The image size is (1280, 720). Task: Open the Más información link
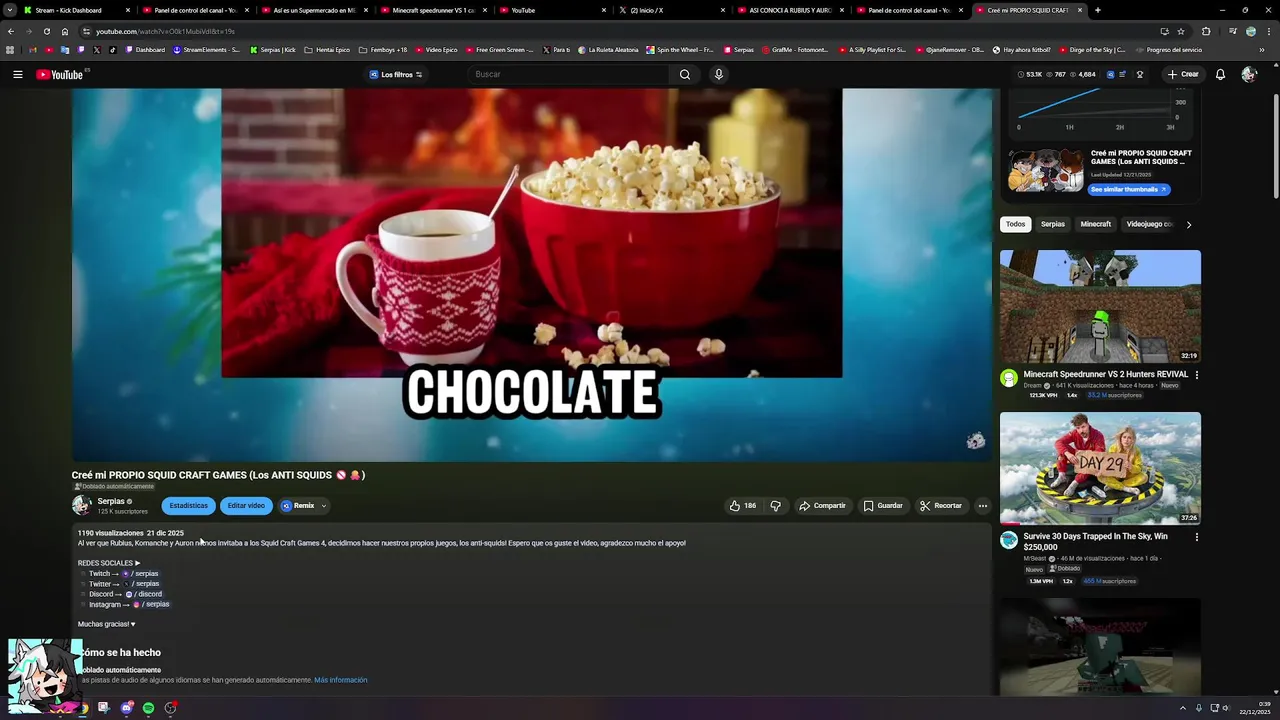point(341,680)
